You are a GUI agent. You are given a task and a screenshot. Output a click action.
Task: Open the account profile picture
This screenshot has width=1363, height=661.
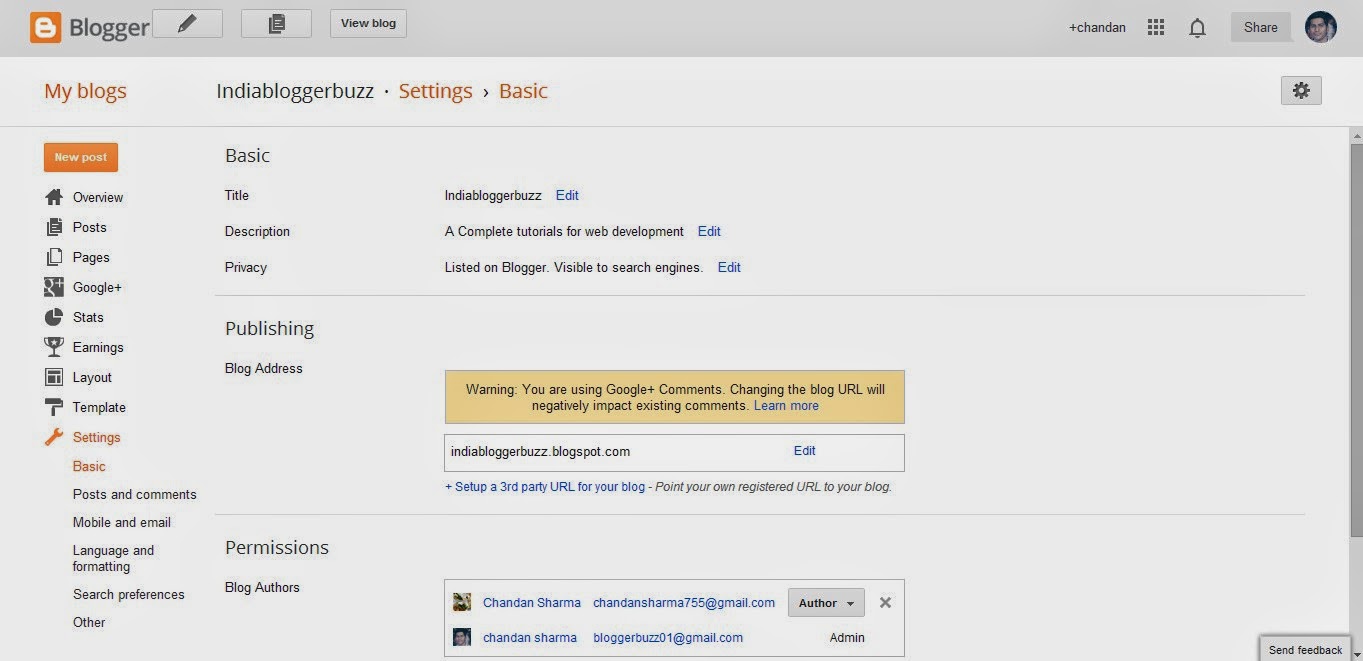click(1321, 27)
